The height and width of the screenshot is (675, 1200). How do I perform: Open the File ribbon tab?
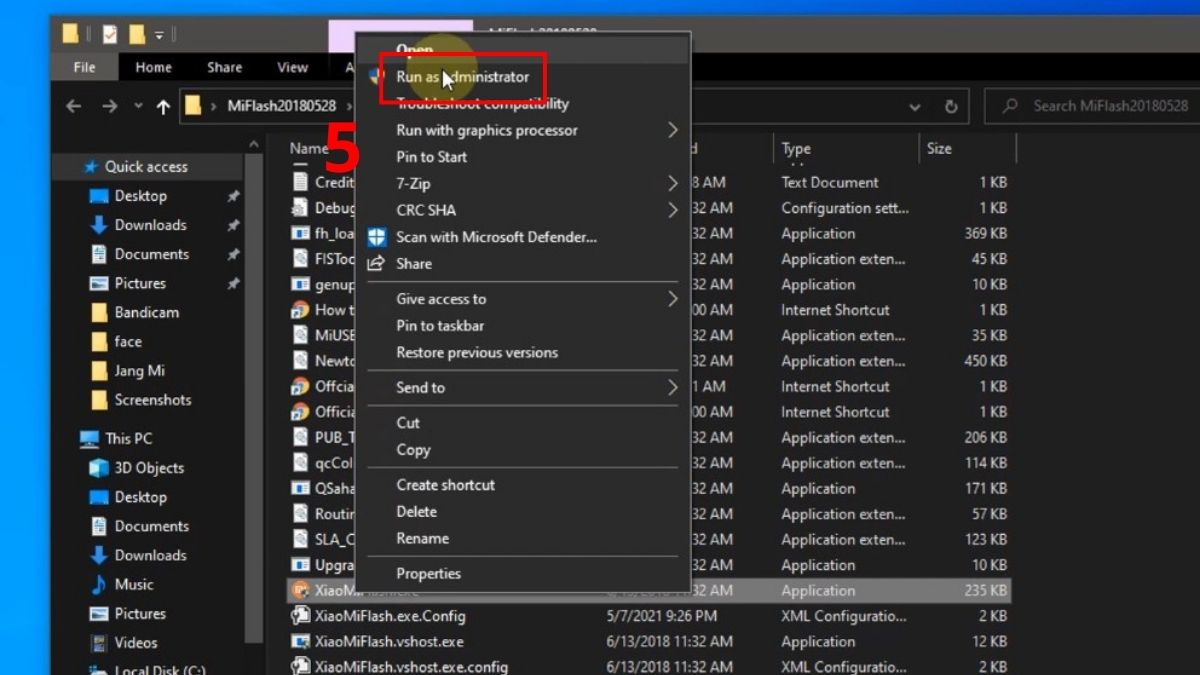point(84,67)
